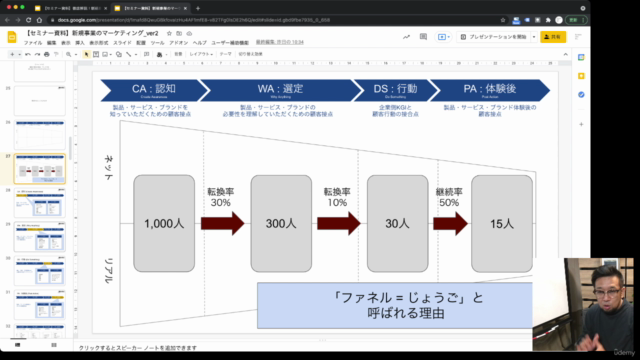Open the input tools あ icon
The width and height of the screenshot is (640, 360).
(x=160, y=54)
